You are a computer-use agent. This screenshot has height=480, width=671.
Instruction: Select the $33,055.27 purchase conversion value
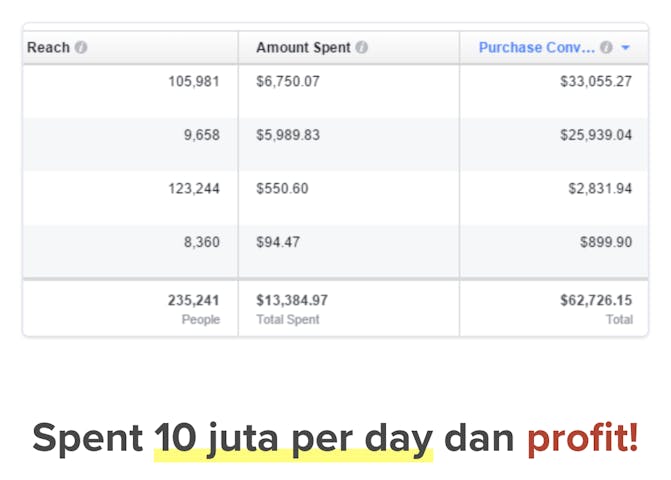(596, 81)
